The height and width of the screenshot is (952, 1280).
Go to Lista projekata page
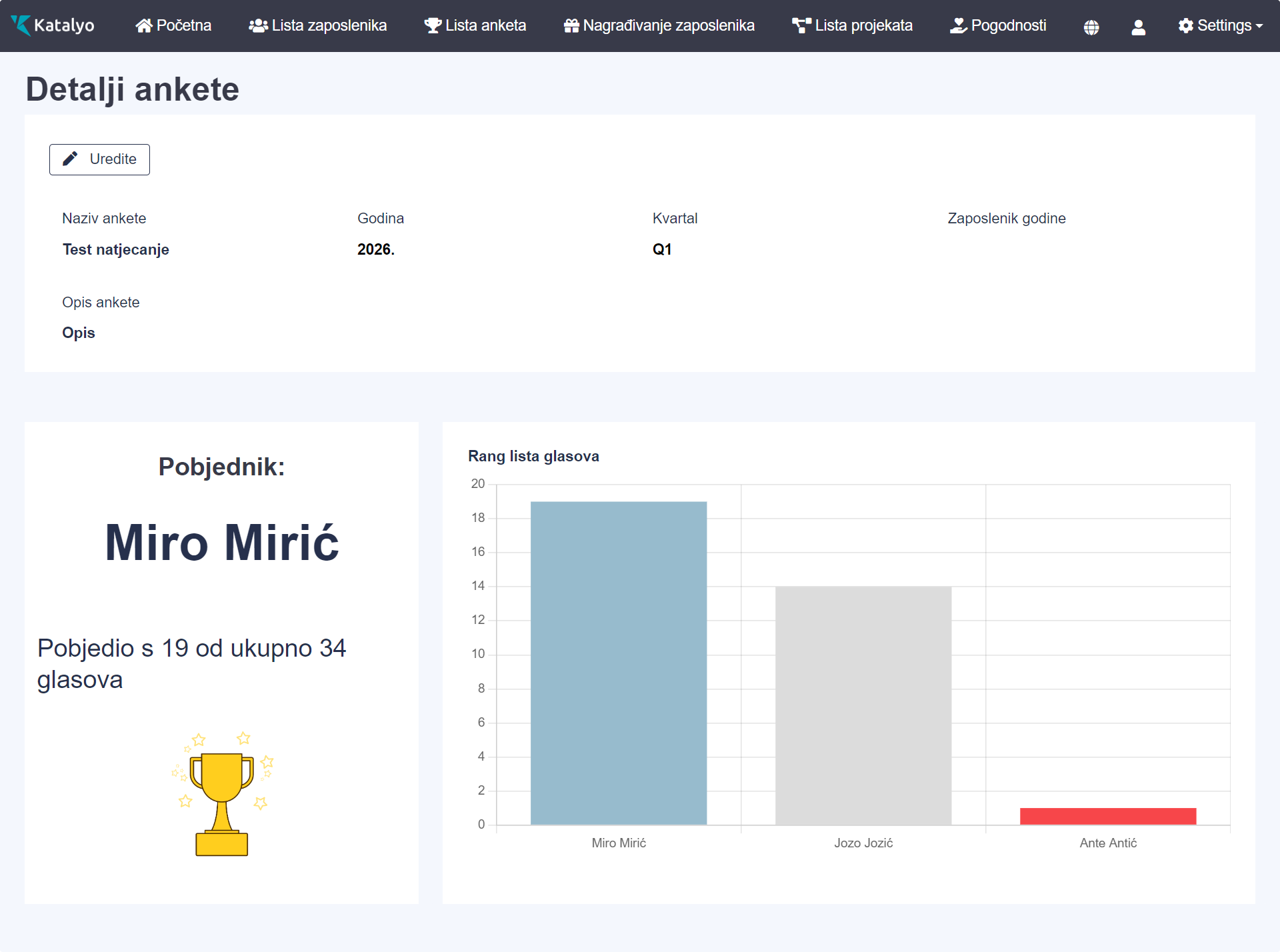click(863, 25)
